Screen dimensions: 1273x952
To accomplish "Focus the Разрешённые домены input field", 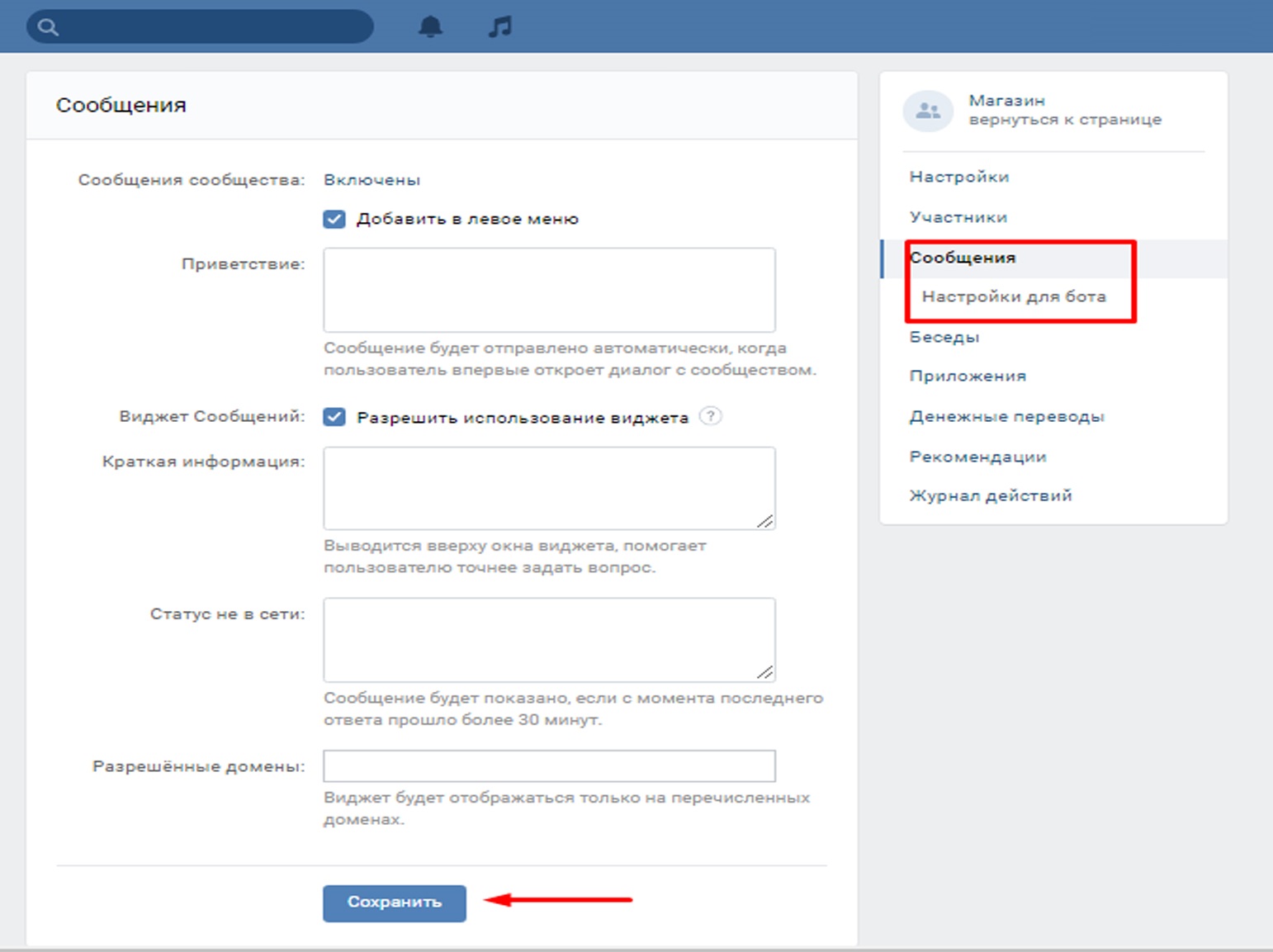I will (549, 765).
